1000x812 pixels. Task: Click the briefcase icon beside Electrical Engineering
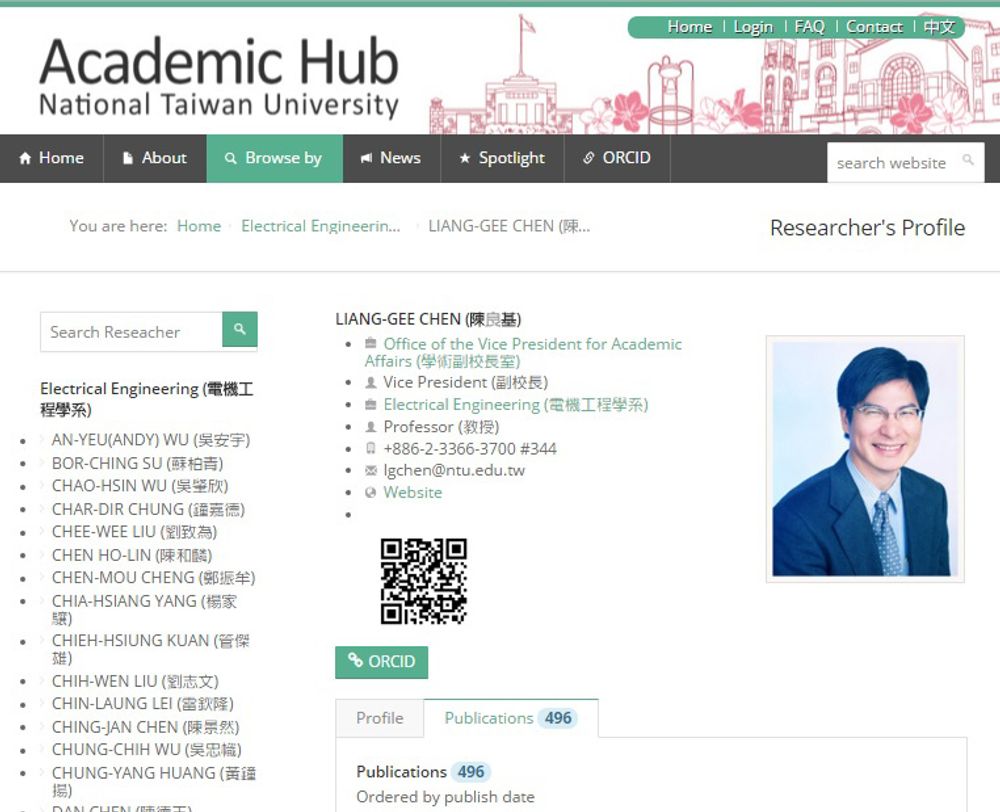pos(371,404)
